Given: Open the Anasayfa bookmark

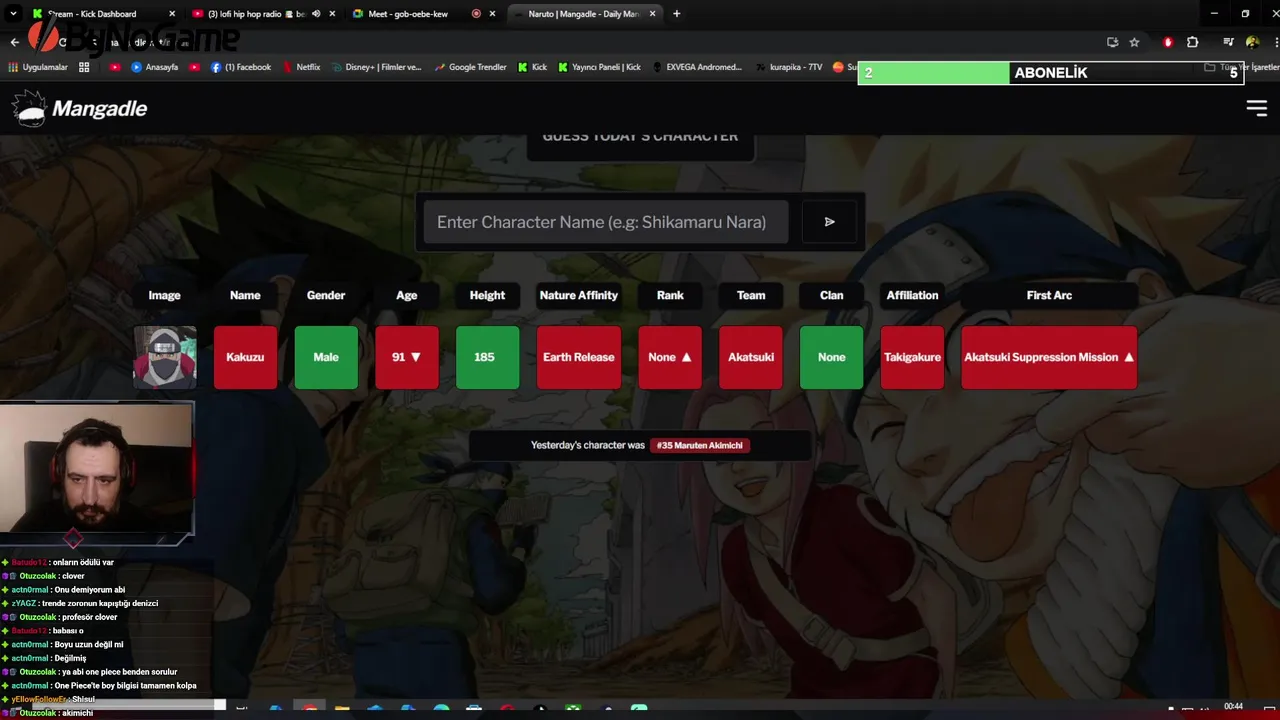Looking at the screenshot, I should [154, 67].
